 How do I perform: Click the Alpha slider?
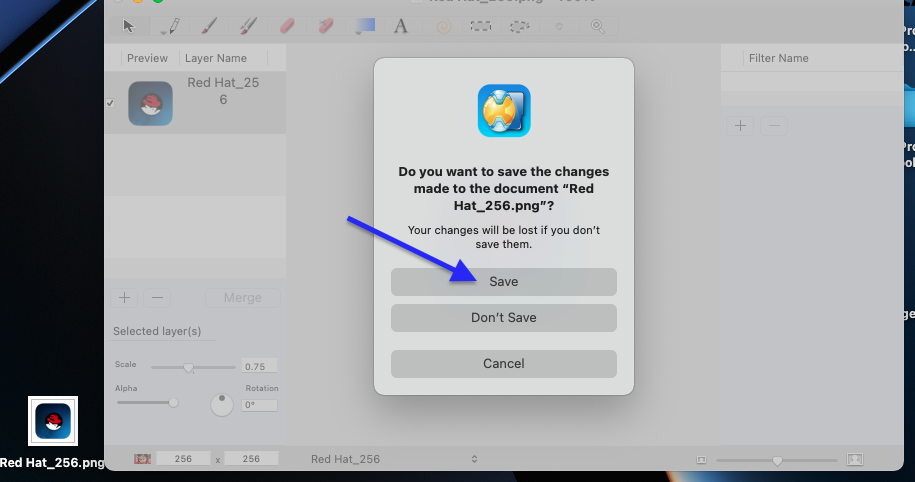point(148,403)
